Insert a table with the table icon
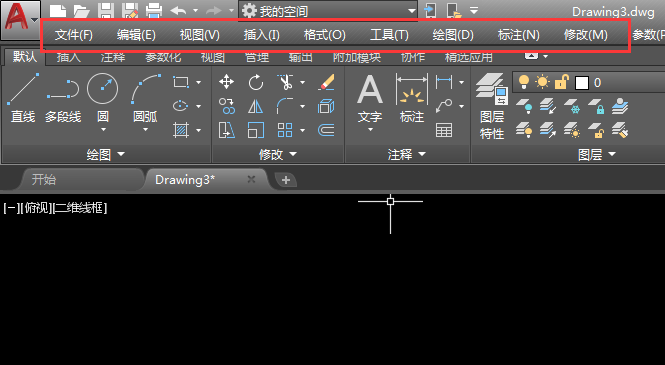Screen dimensions: 665x365 (444, 130)
